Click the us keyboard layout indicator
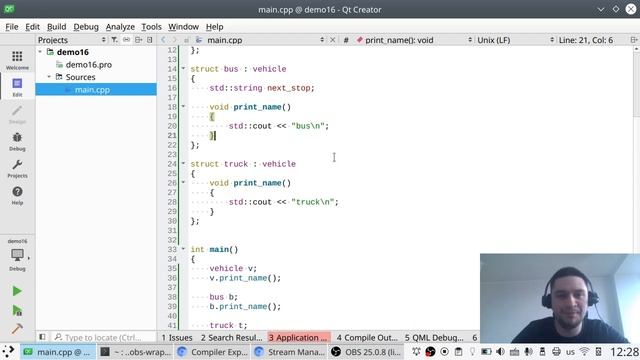This screenshot has height=360, width=640. point(570,352)
